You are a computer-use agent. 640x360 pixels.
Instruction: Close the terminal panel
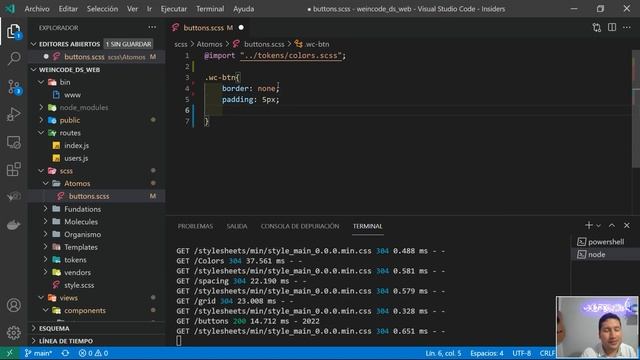click(x=627, y=225)
